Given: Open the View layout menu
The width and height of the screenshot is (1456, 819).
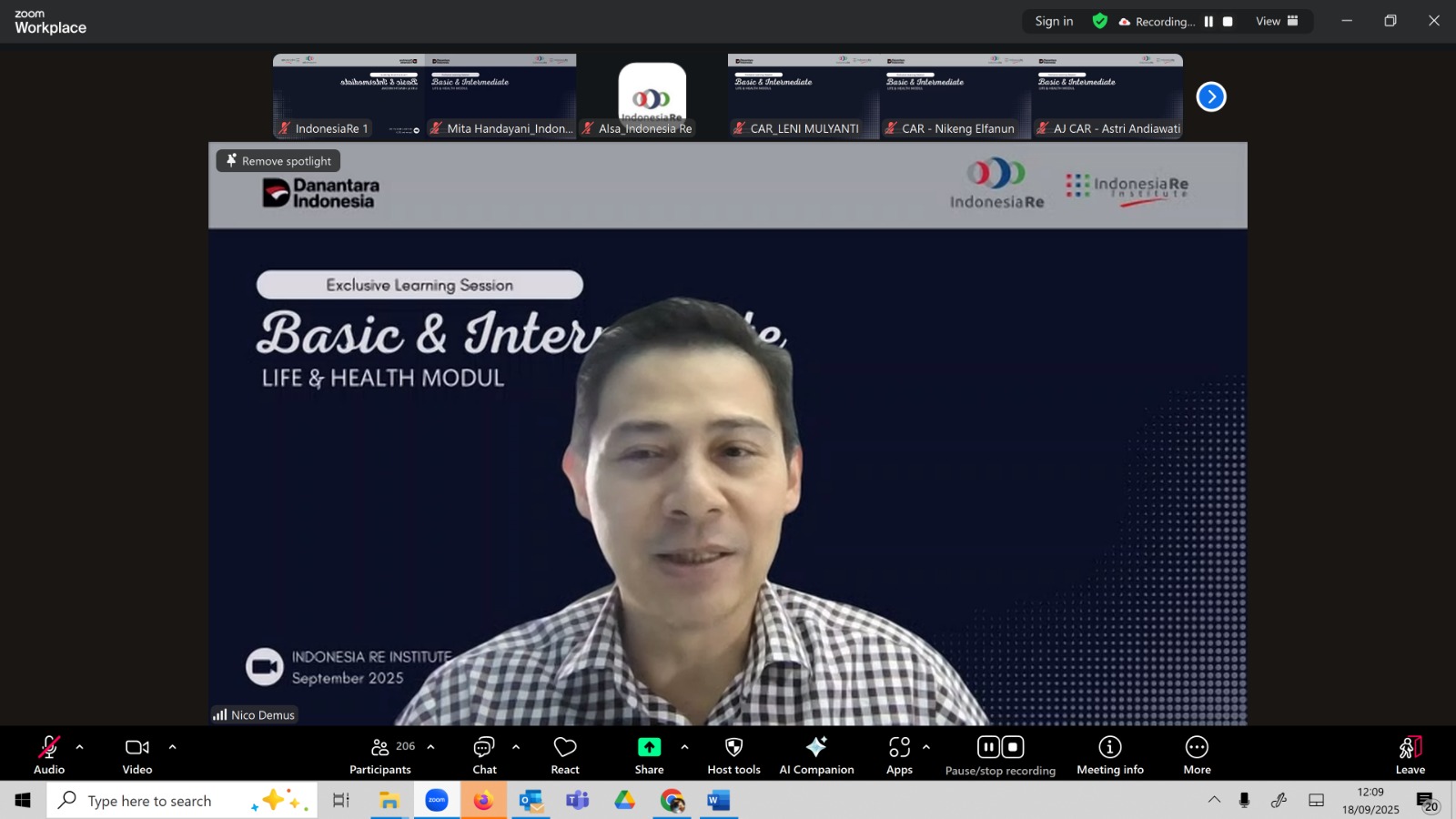Looking at the screenshot, I should [1277, 22].
